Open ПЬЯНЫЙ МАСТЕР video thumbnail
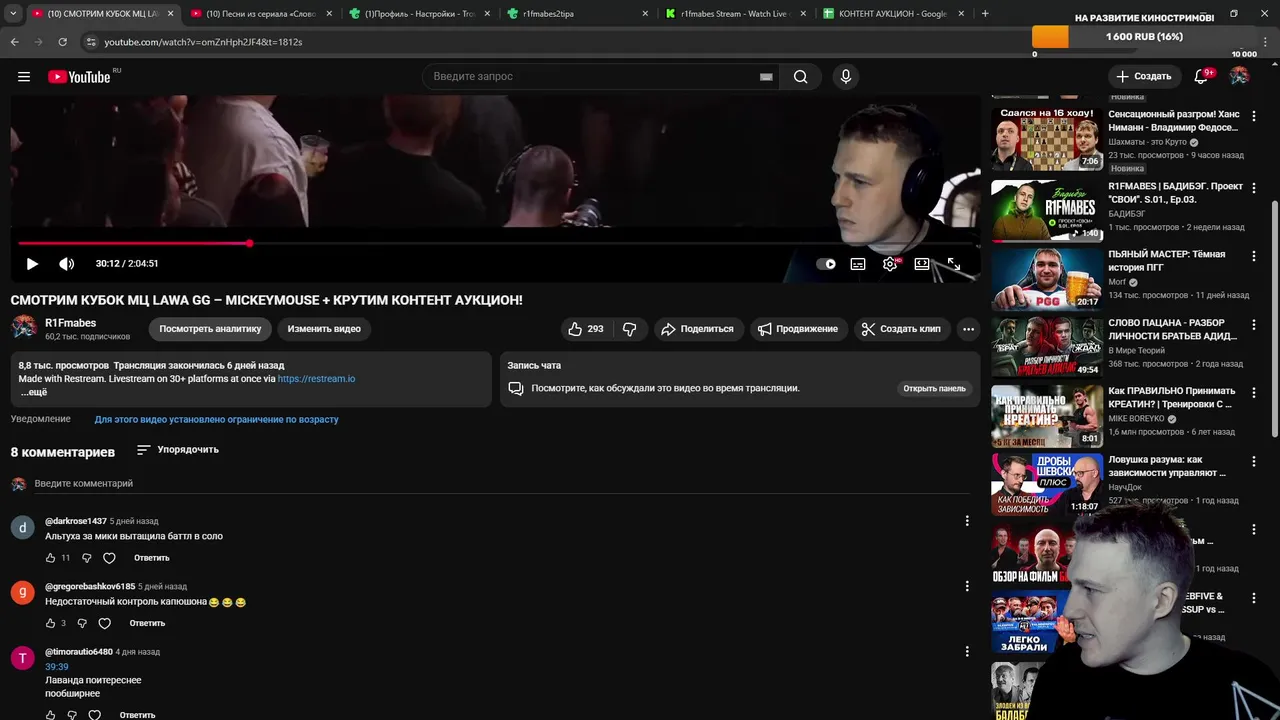Viewport: 1280px width, 720px height. click(x=1046, y=279)
